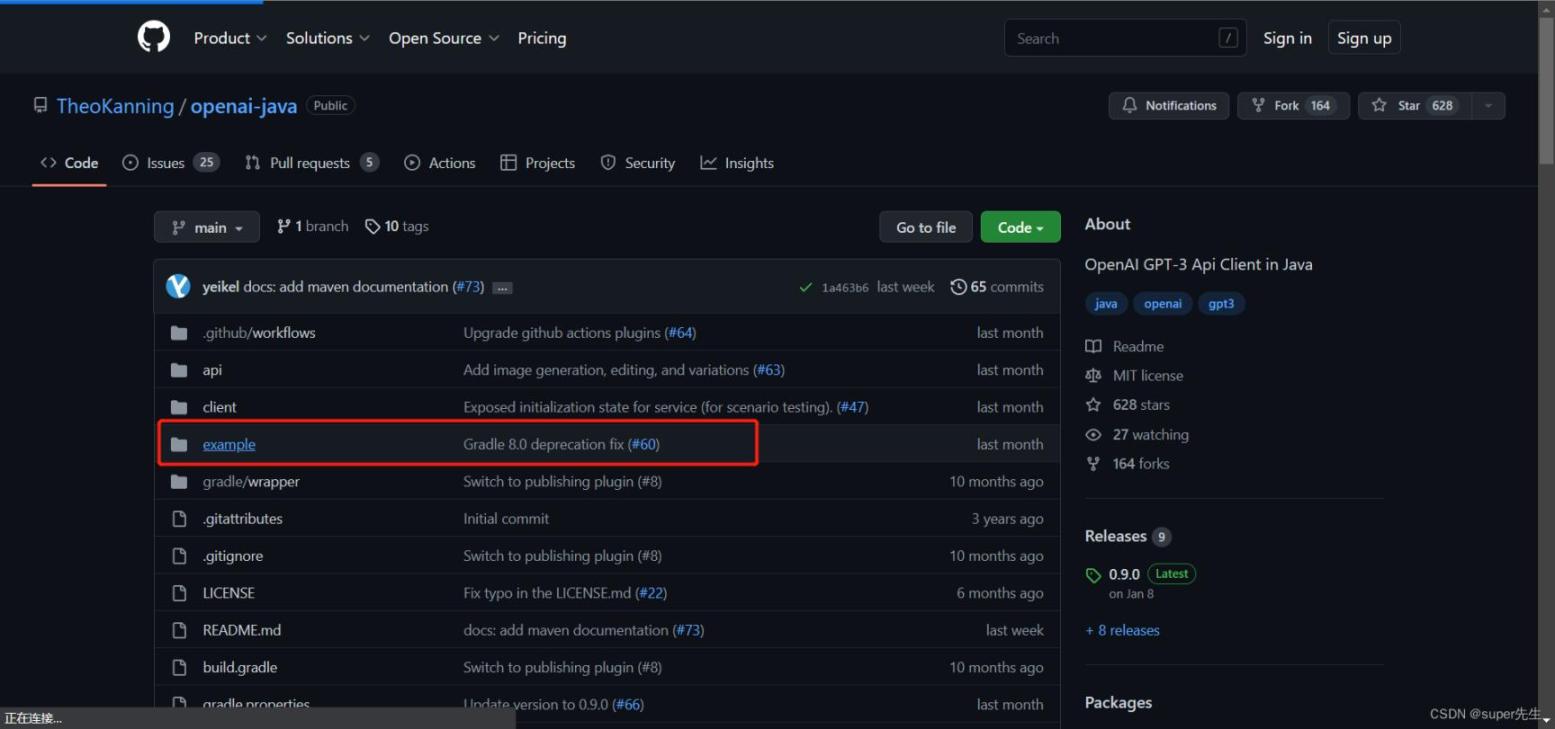This screenshot has height=729, width=1555.
Task: Select the gpt3 topic tag
Action: tap(1221, 303)
